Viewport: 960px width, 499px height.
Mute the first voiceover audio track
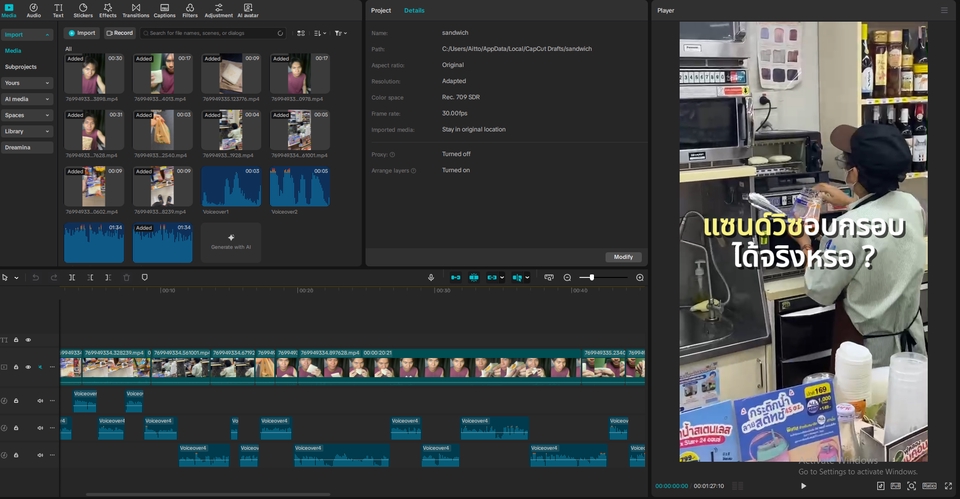pos(40,400)
